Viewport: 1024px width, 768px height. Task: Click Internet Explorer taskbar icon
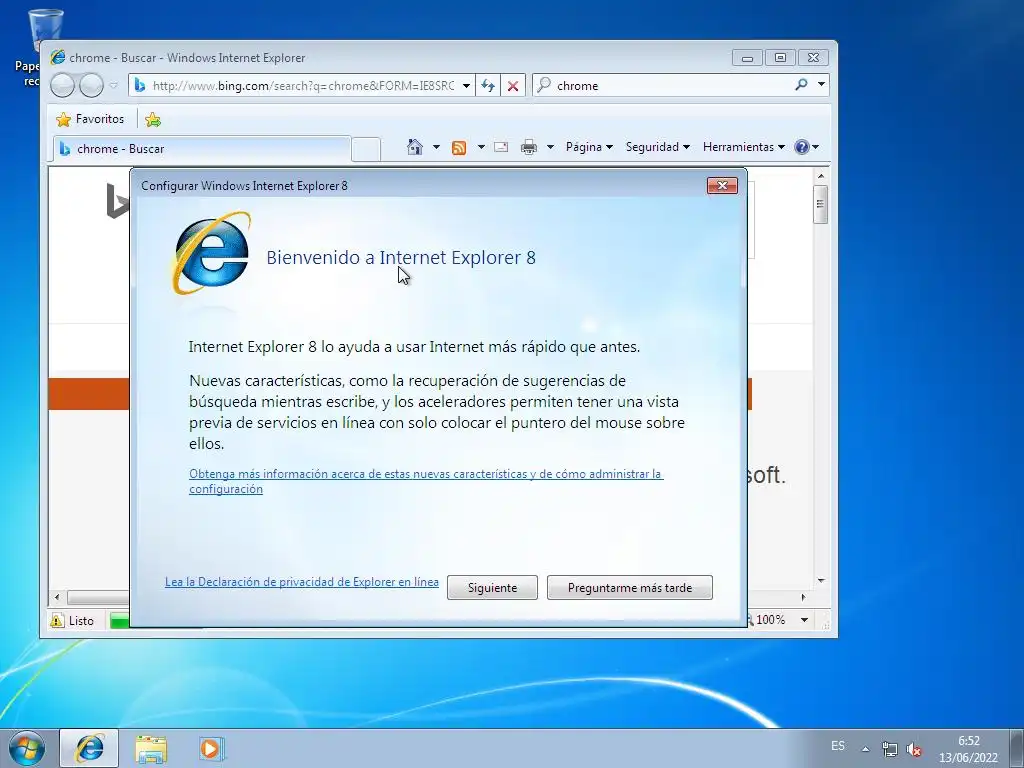[89, 748]
